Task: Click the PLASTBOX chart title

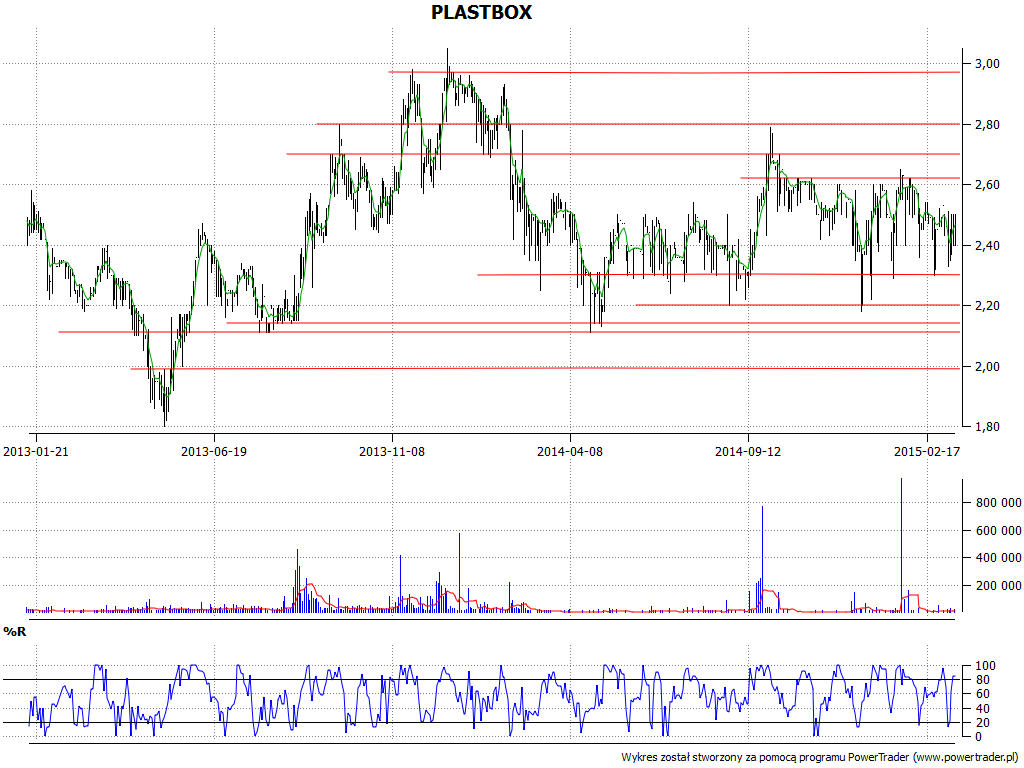Action: click(481, 12)
